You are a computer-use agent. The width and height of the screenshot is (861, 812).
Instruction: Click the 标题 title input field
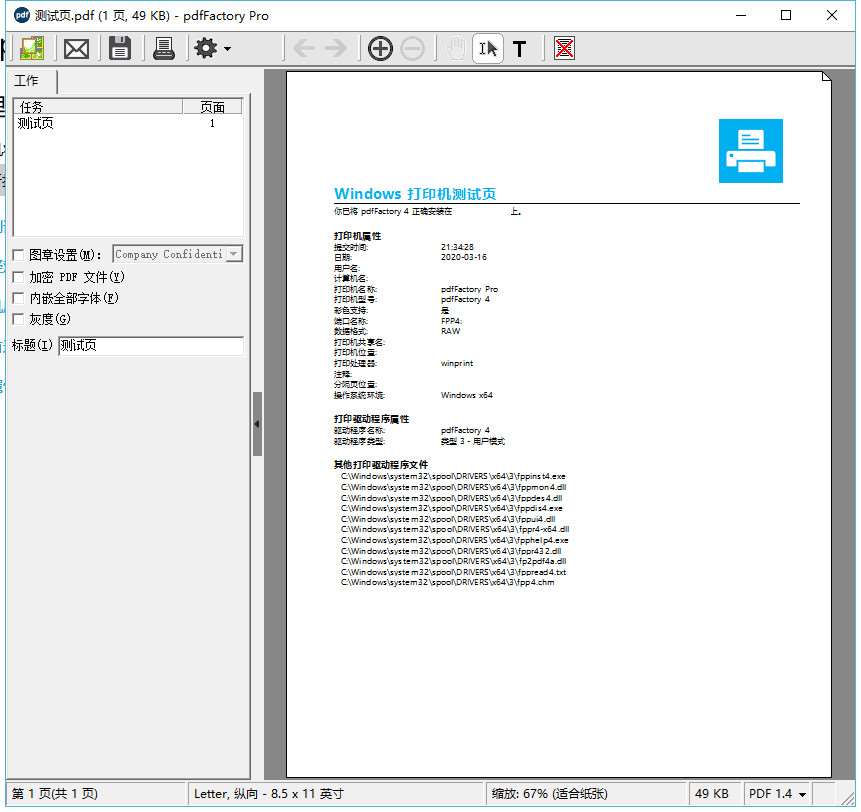(x=150, y=346)
